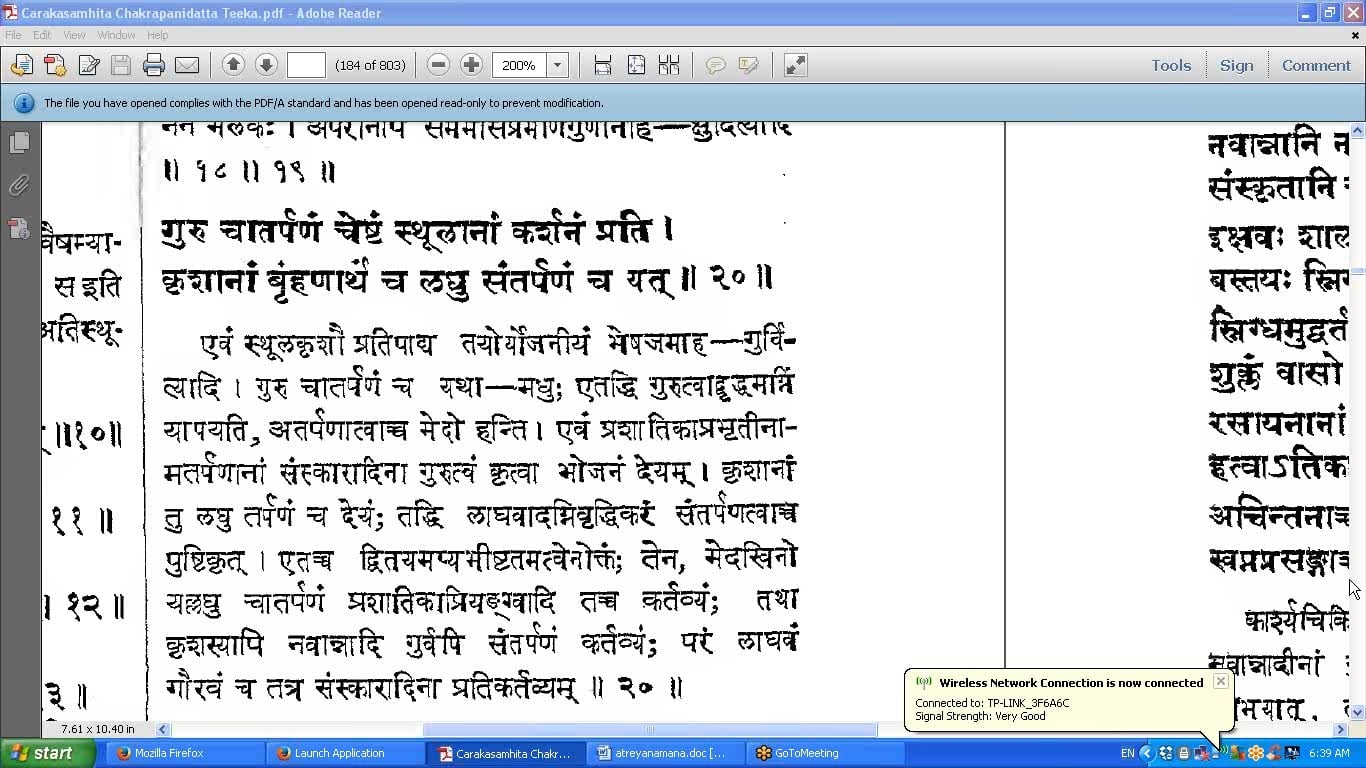Click the email envelope icon
The height and width of the screenshot is (768, 1366).
click(187, 66)
